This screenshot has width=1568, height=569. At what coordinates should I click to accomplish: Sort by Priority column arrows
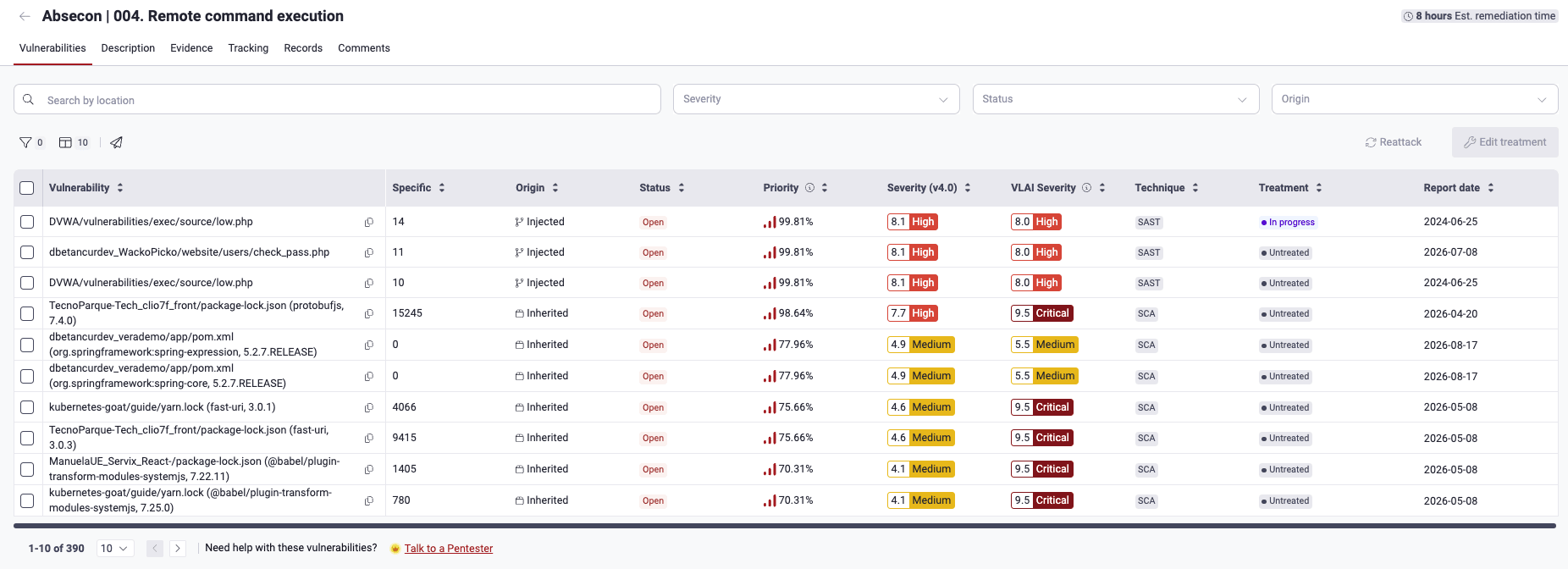pyautogui.click(x=825, y=188)
